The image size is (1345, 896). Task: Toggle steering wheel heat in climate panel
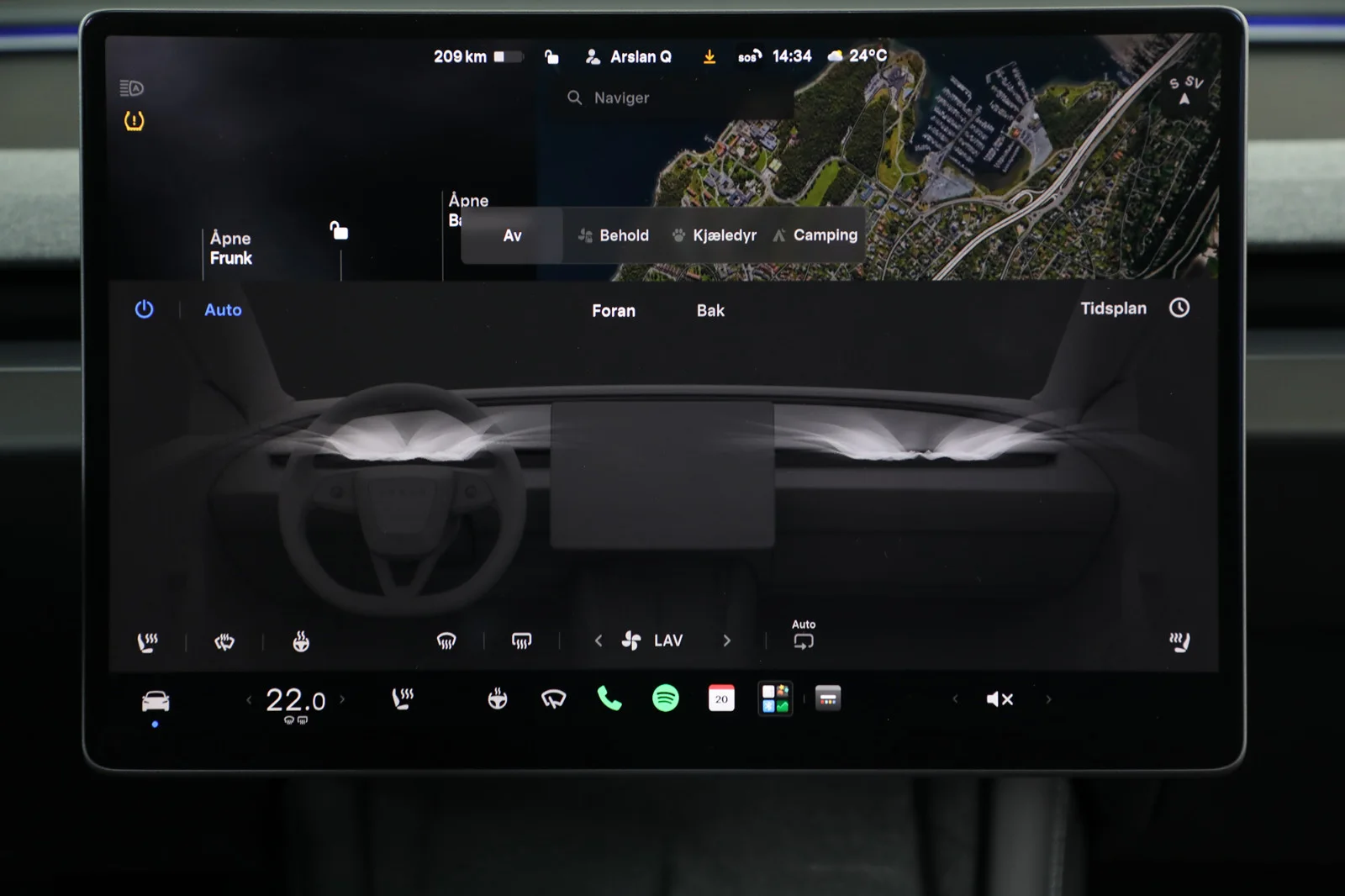click(x=301, y=642)
